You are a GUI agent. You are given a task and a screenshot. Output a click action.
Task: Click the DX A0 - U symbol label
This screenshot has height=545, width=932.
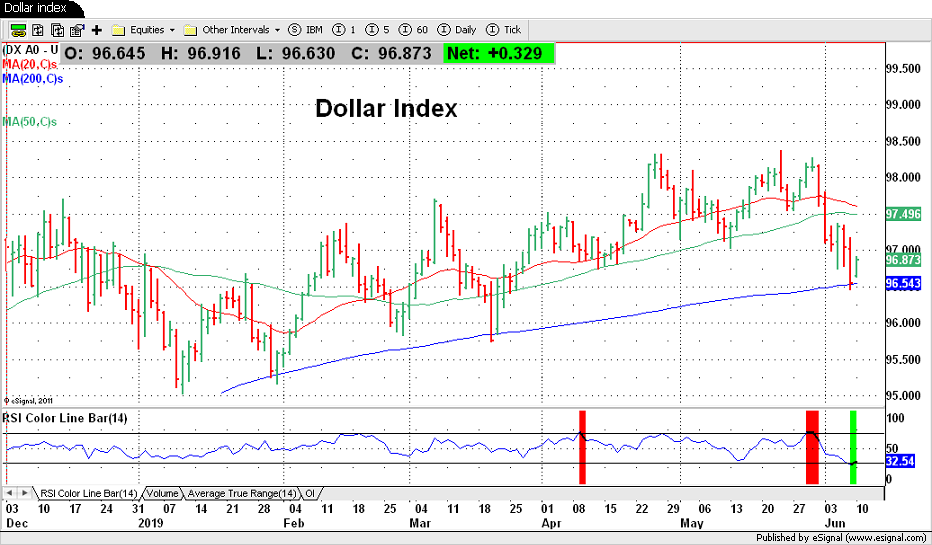click(31, 50)
